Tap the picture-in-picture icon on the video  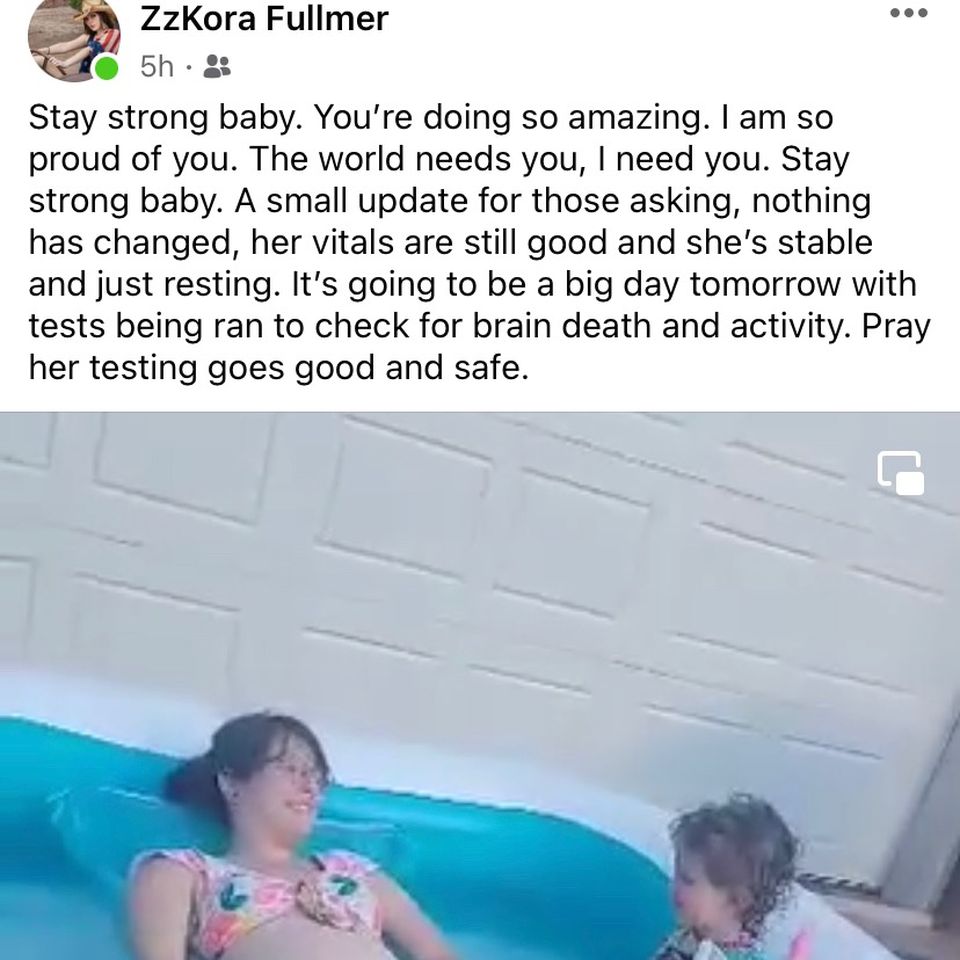pyautogui.click(x=901, y=473)
